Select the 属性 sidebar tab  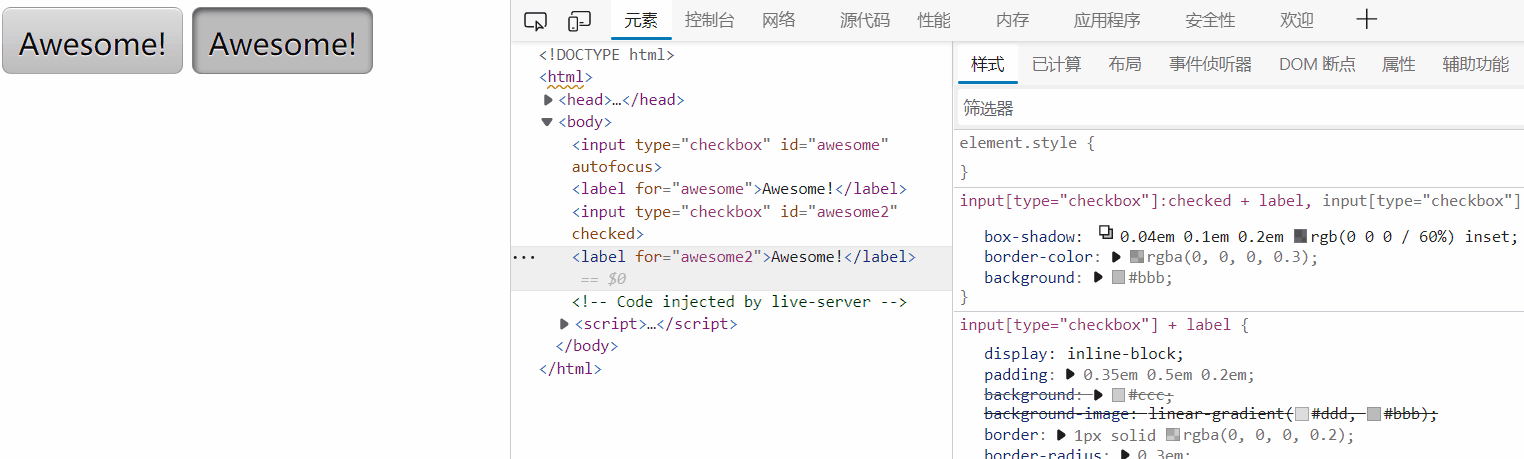click(1398, 64)
